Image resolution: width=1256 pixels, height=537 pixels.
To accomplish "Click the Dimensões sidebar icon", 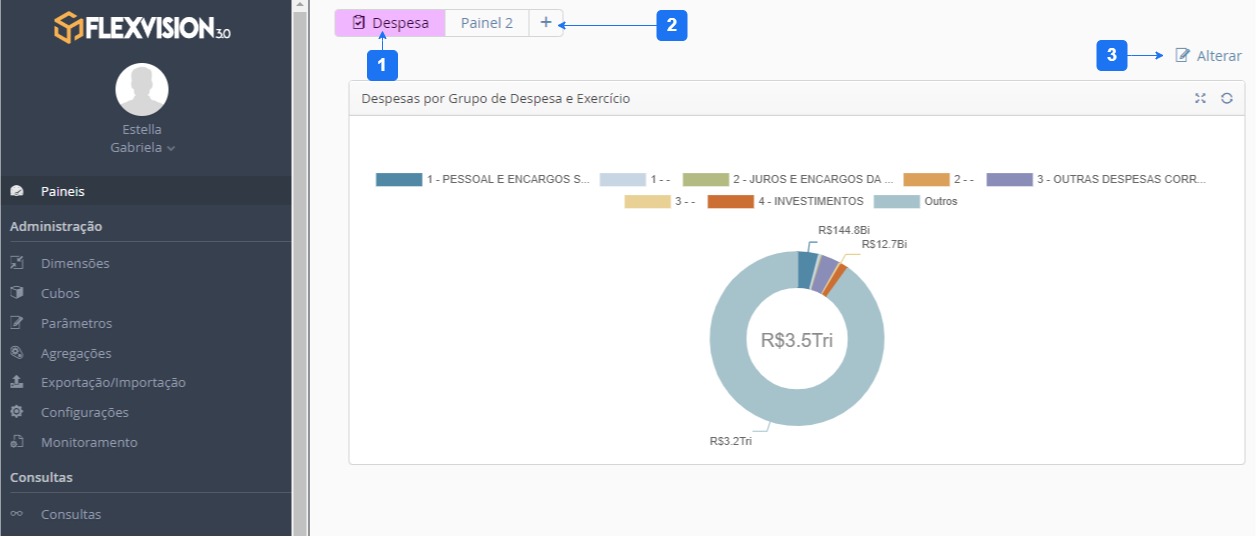I will (x=17, y=264).
